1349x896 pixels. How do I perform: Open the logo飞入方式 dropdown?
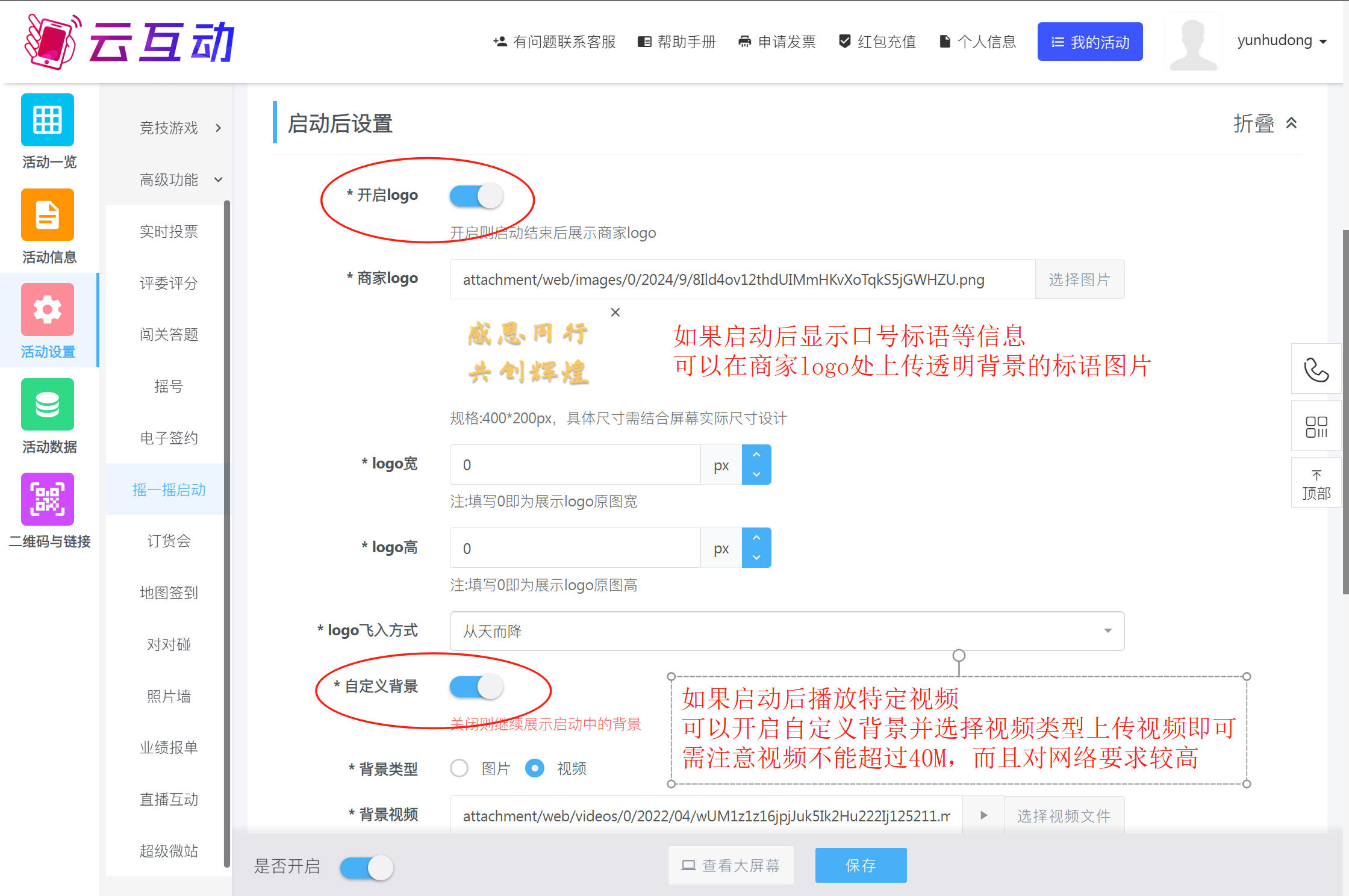pyautogui.click(x=787, y=630)
